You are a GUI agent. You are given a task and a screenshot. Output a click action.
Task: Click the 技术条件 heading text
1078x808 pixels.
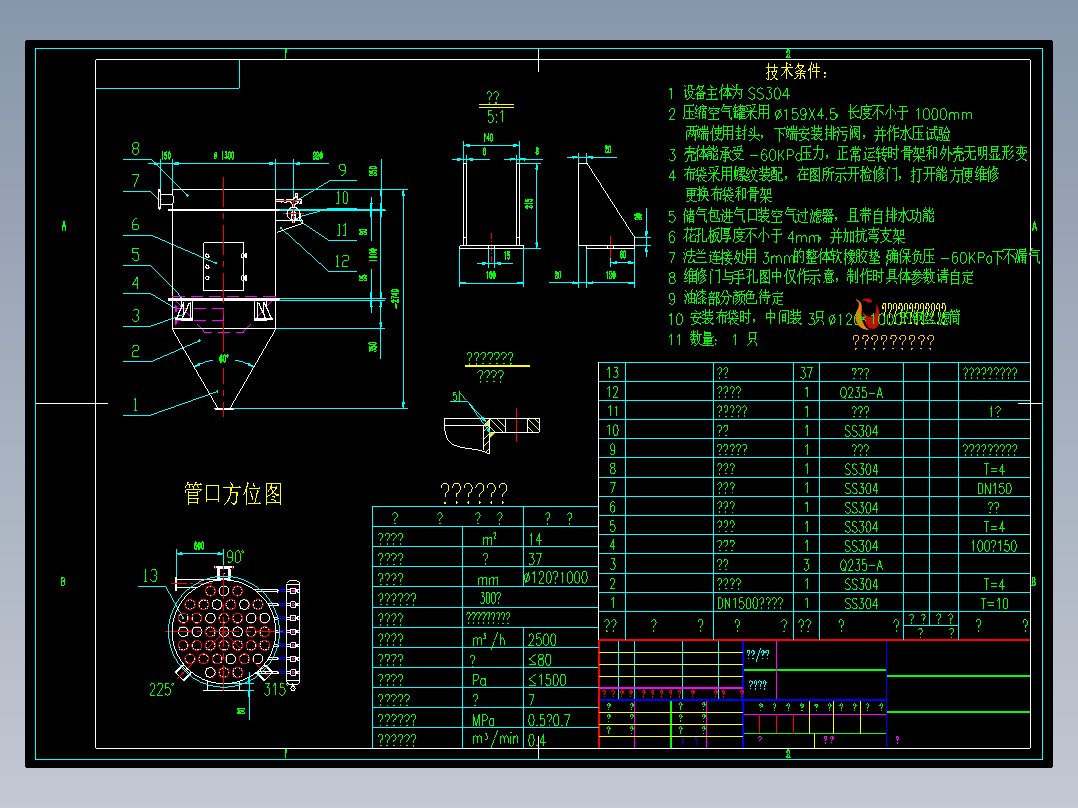coord(797,72)
